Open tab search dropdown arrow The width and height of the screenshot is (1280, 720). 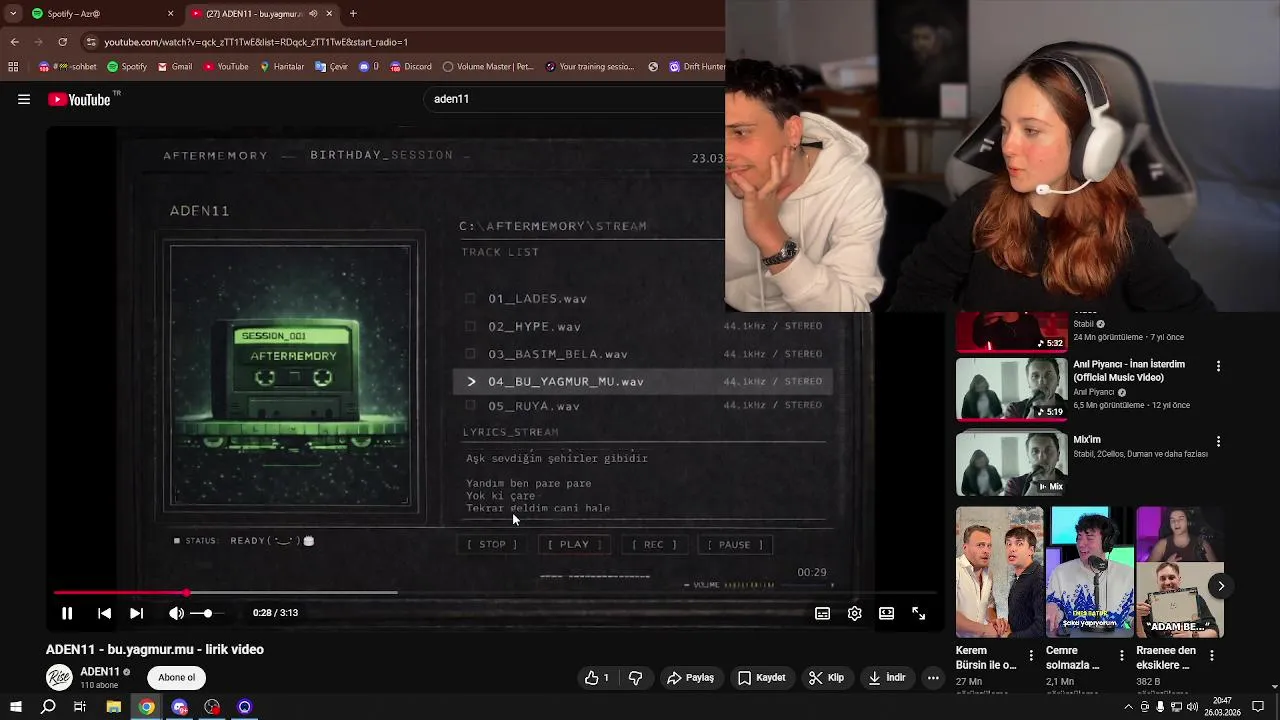[x=12, y=14]
